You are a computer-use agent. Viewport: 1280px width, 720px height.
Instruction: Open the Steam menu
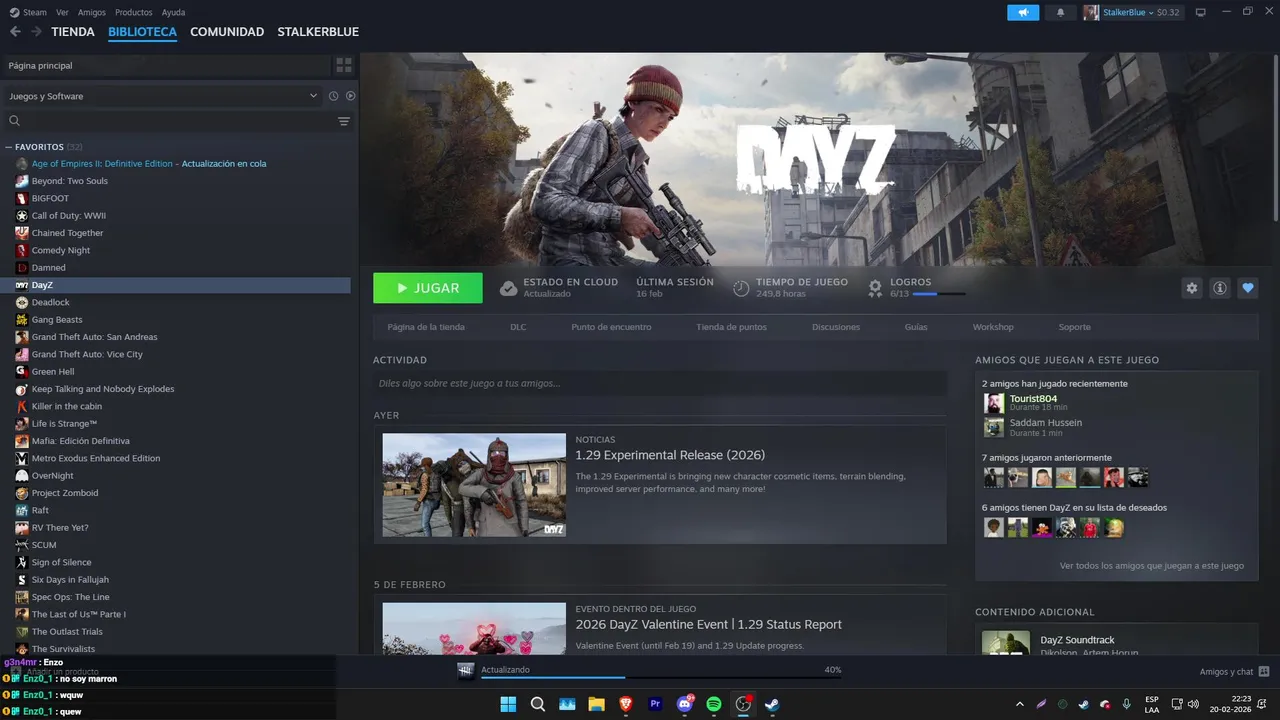click(x=28, y=12)
